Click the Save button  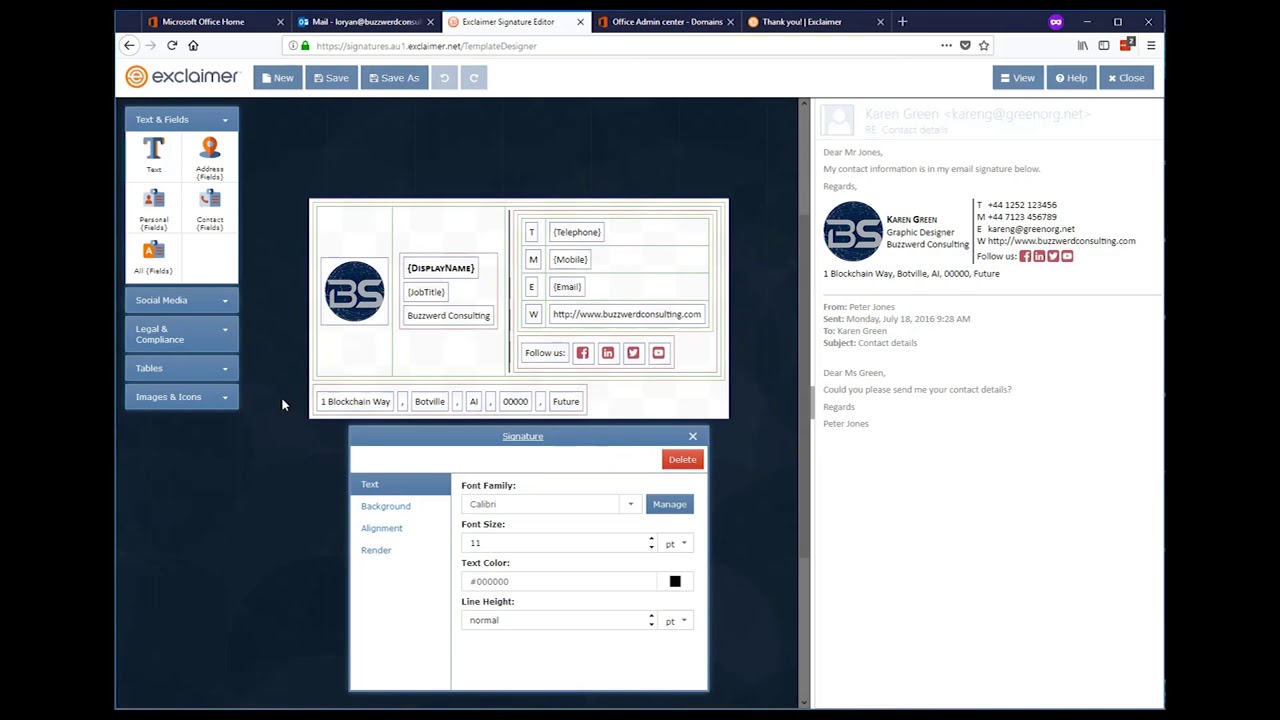(x=331, y=78)
